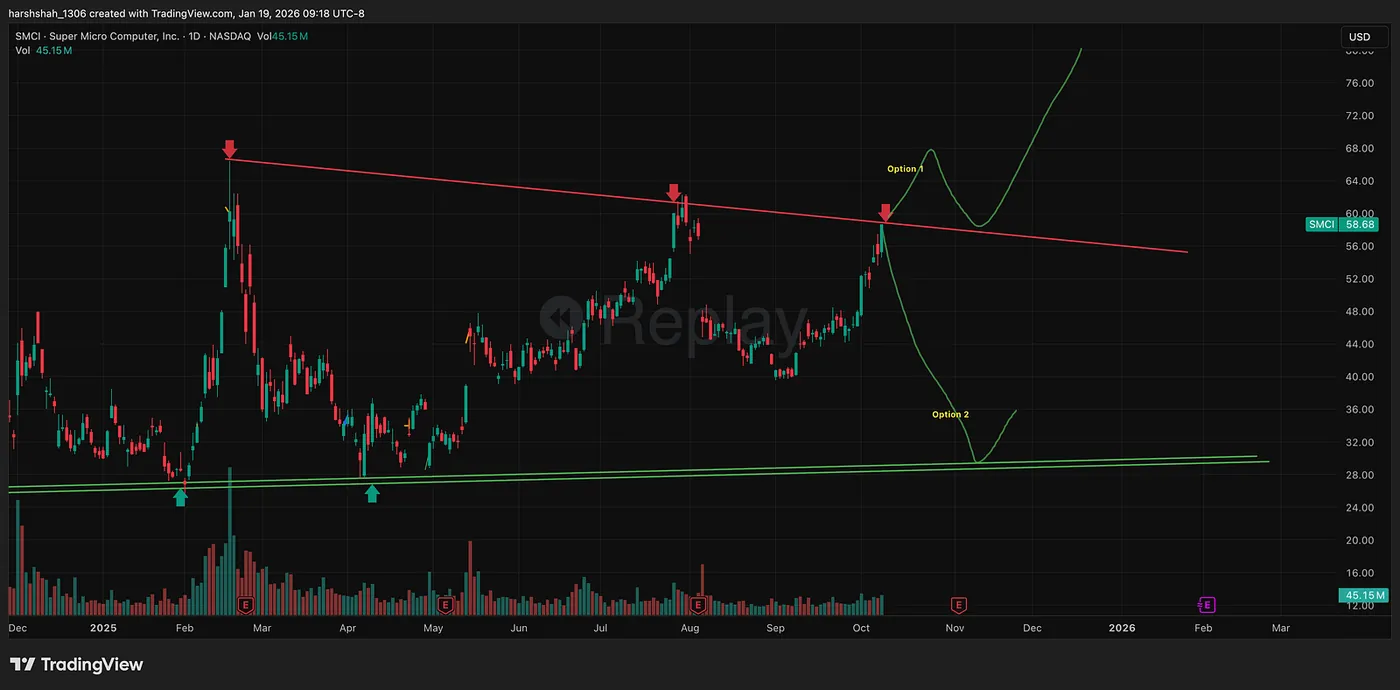Open the earnings E marker near March 2025

[x=245, y=604]
